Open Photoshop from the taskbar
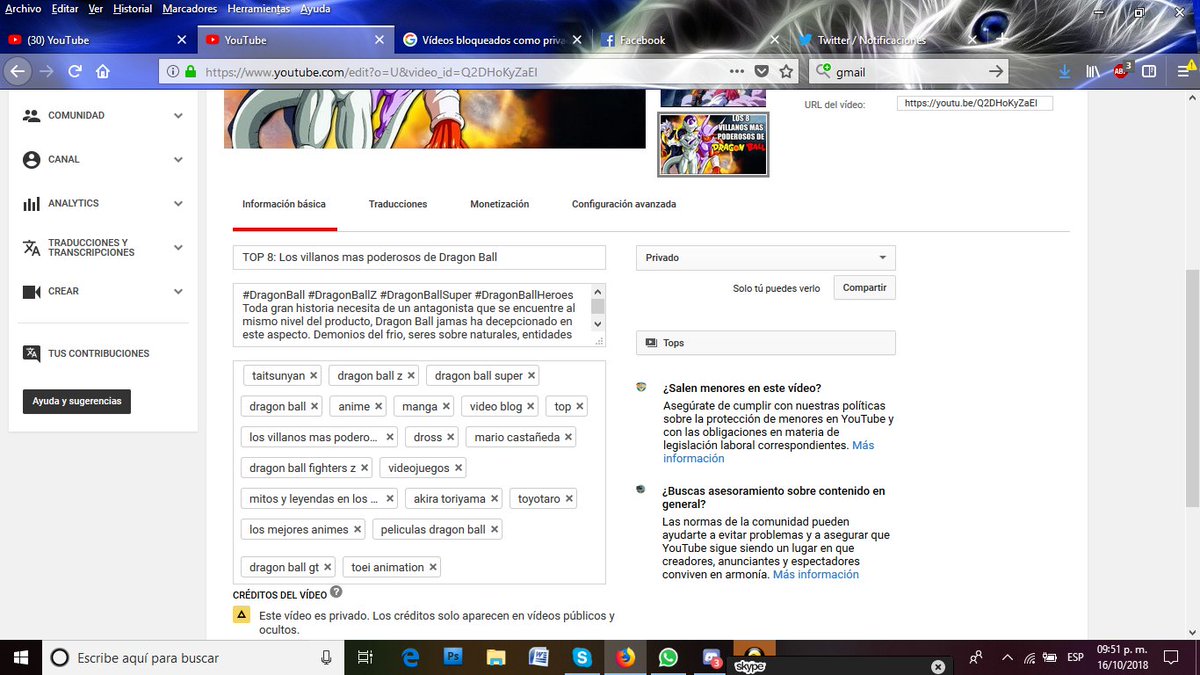The width and height of the screenshot is (1200, 675). tap(452, 657)
